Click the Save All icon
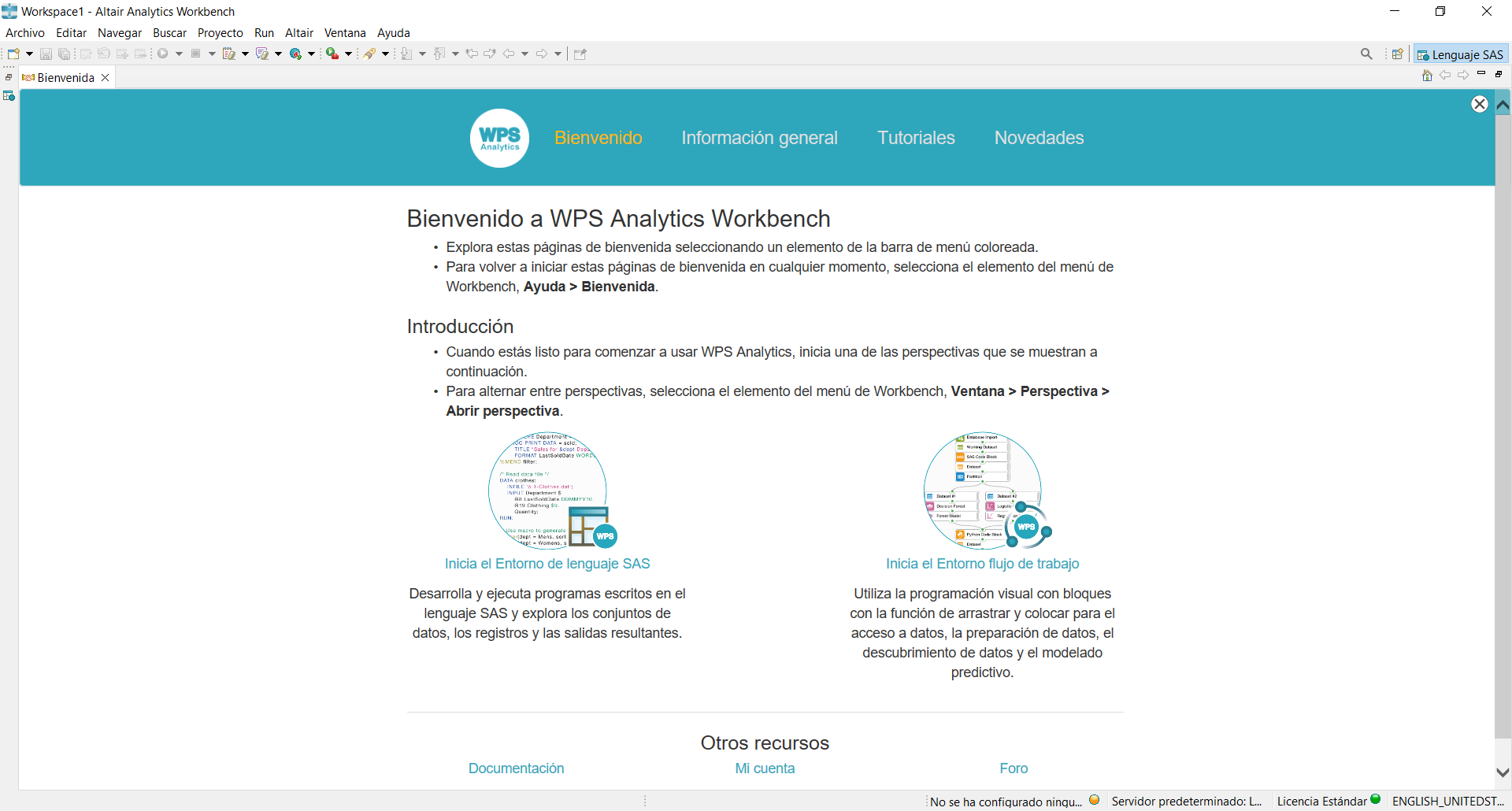 pos(64,54)
